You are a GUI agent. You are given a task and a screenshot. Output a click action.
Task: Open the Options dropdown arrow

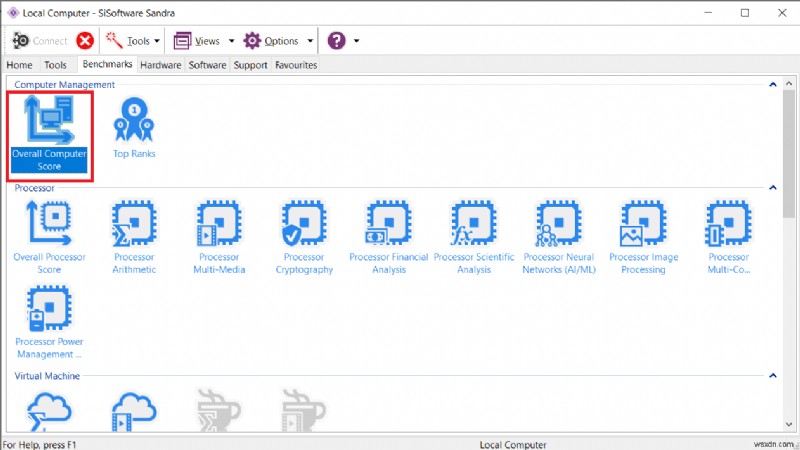[x=310, y=41]
